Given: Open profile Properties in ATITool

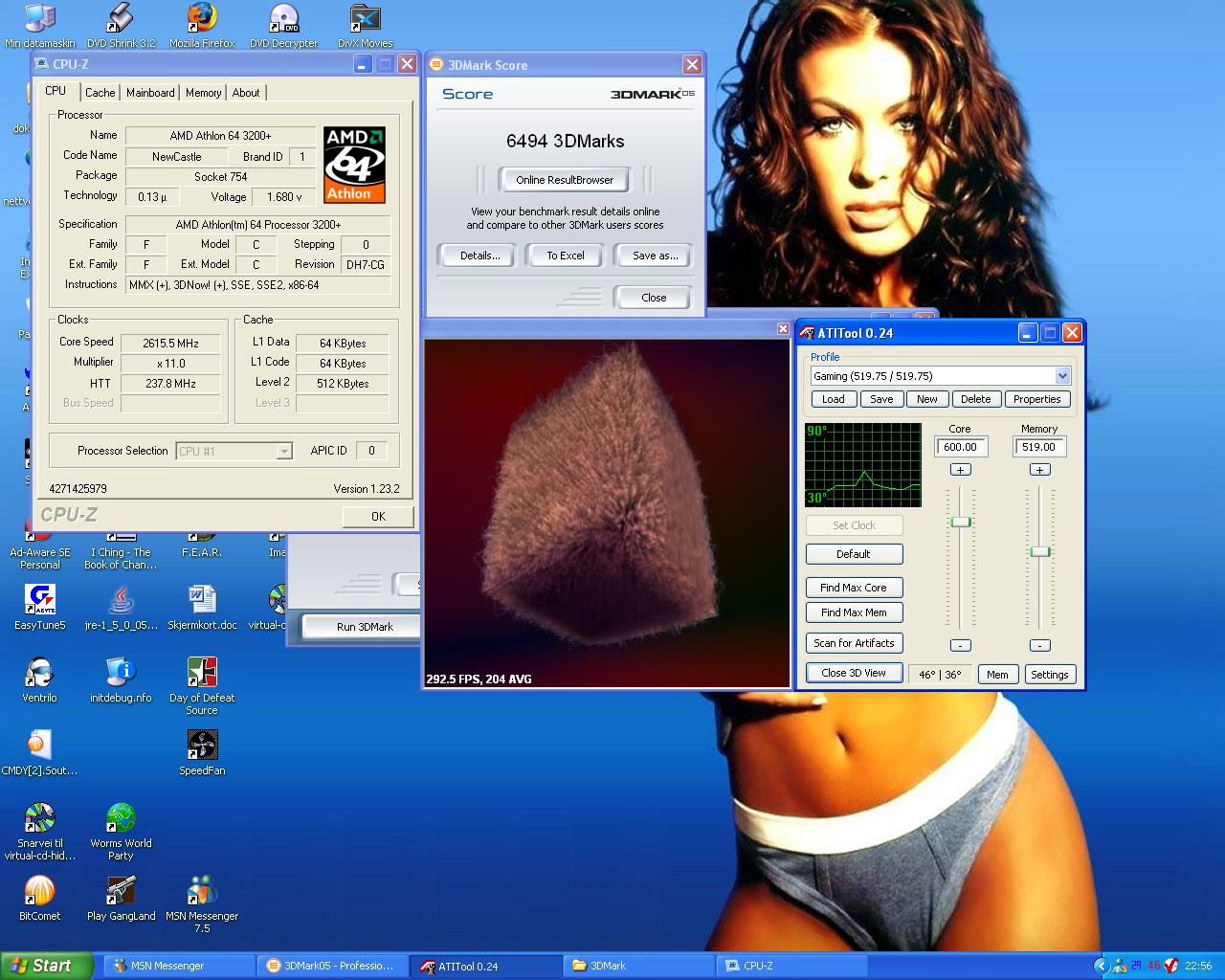Looking at the screenshot, I should click(x=1037, y=400).
